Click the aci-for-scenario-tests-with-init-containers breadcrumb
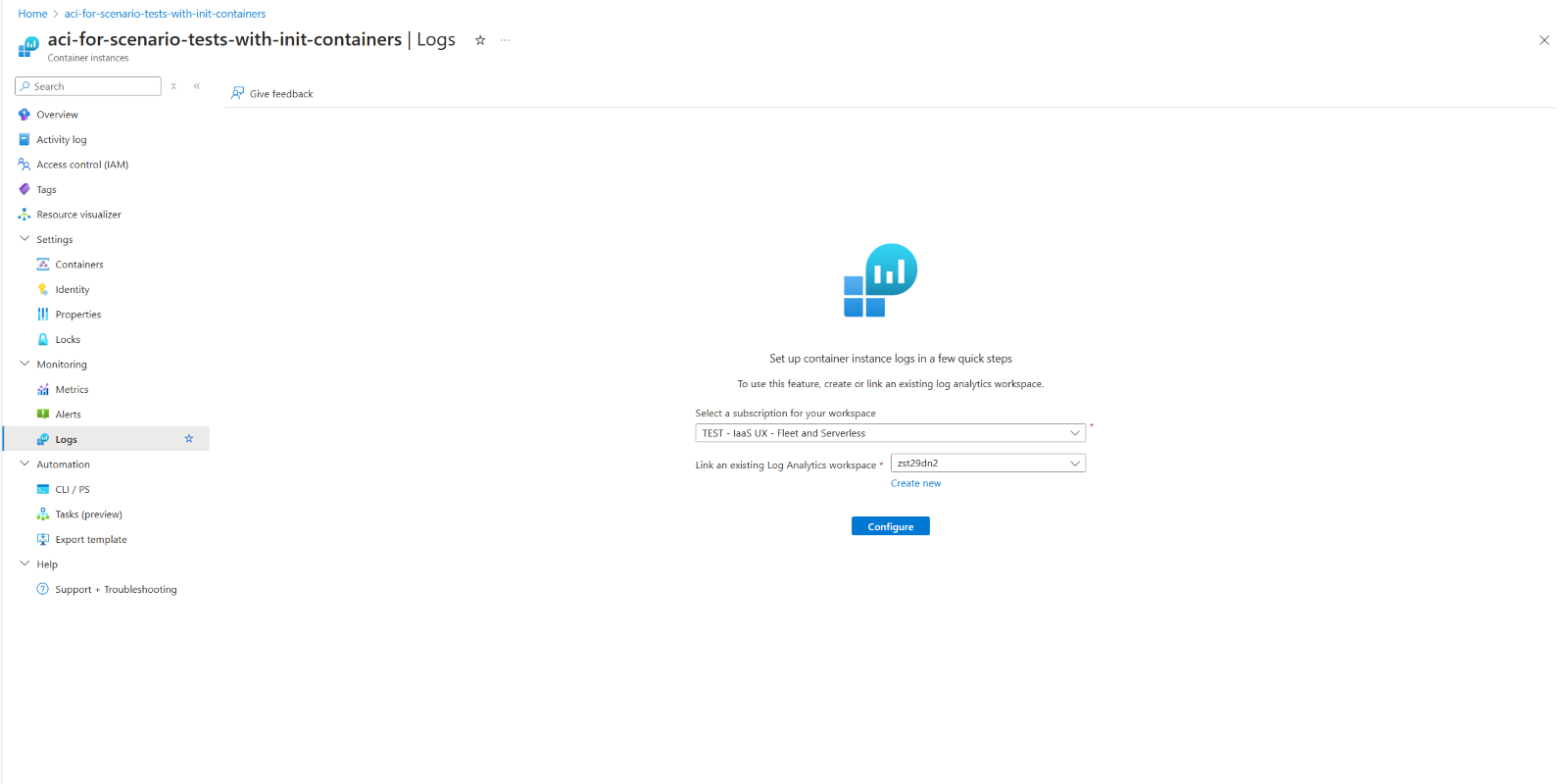Image resolution: width=1568 pixels, height=784 pixels. click(x=165, y=14)
